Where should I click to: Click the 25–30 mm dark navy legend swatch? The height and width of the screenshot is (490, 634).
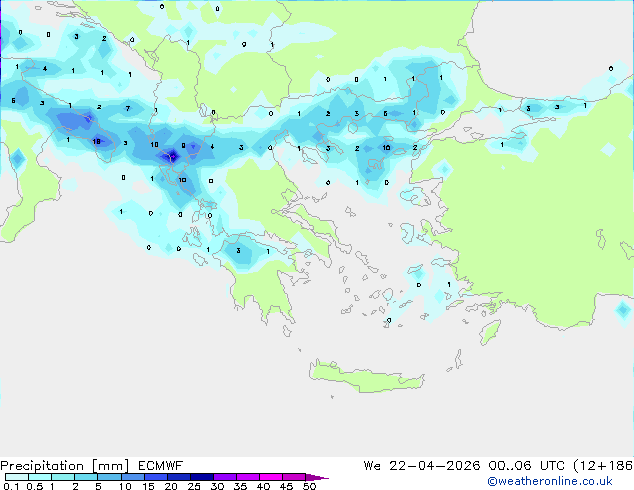pyautogui.click(x=201, y=477)
